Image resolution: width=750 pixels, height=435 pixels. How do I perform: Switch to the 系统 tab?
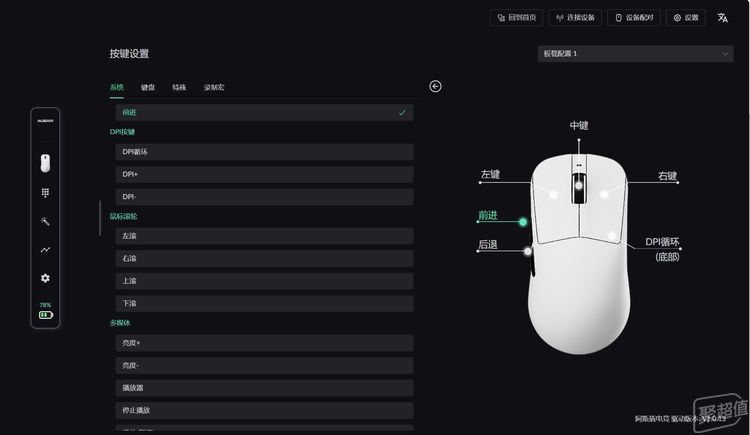[117, 87]
